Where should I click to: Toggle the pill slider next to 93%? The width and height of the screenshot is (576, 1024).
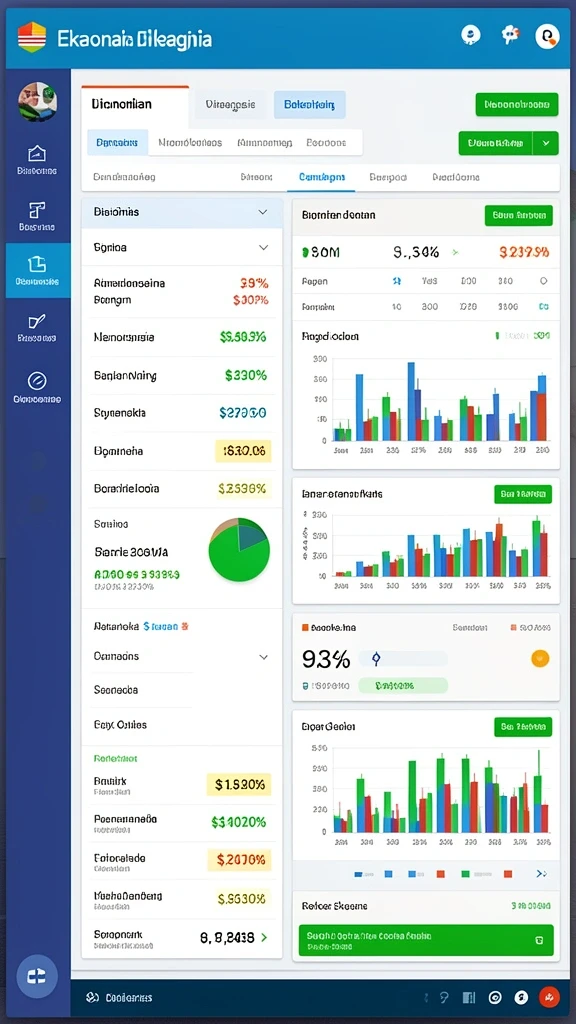(403, 658)
